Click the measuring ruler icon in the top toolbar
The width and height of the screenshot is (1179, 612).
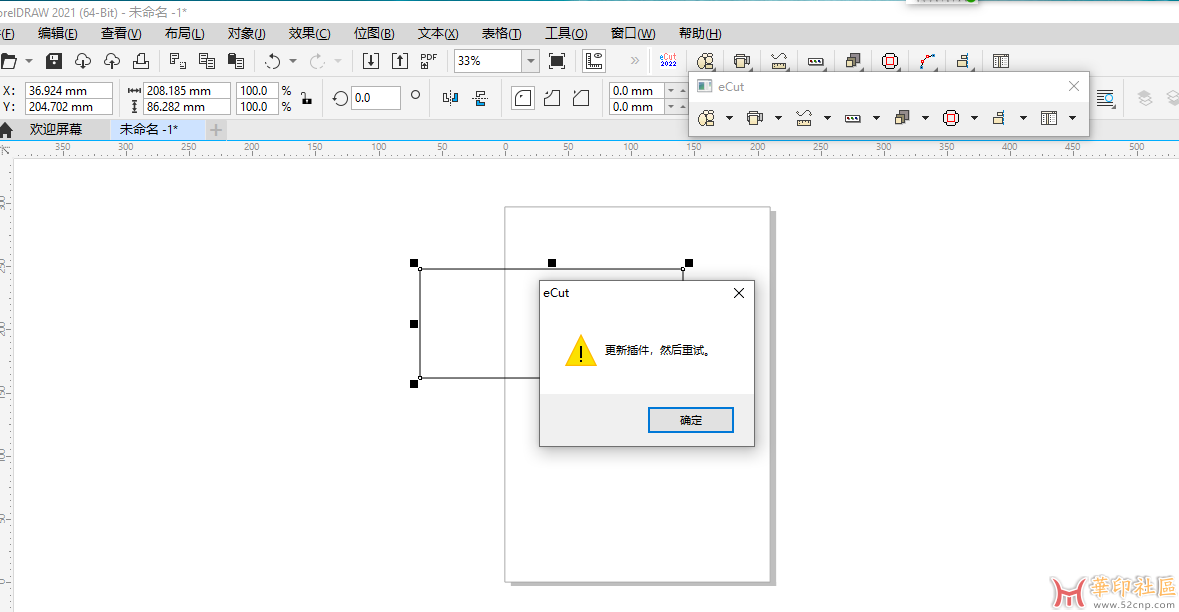click(x=779, y=61)
